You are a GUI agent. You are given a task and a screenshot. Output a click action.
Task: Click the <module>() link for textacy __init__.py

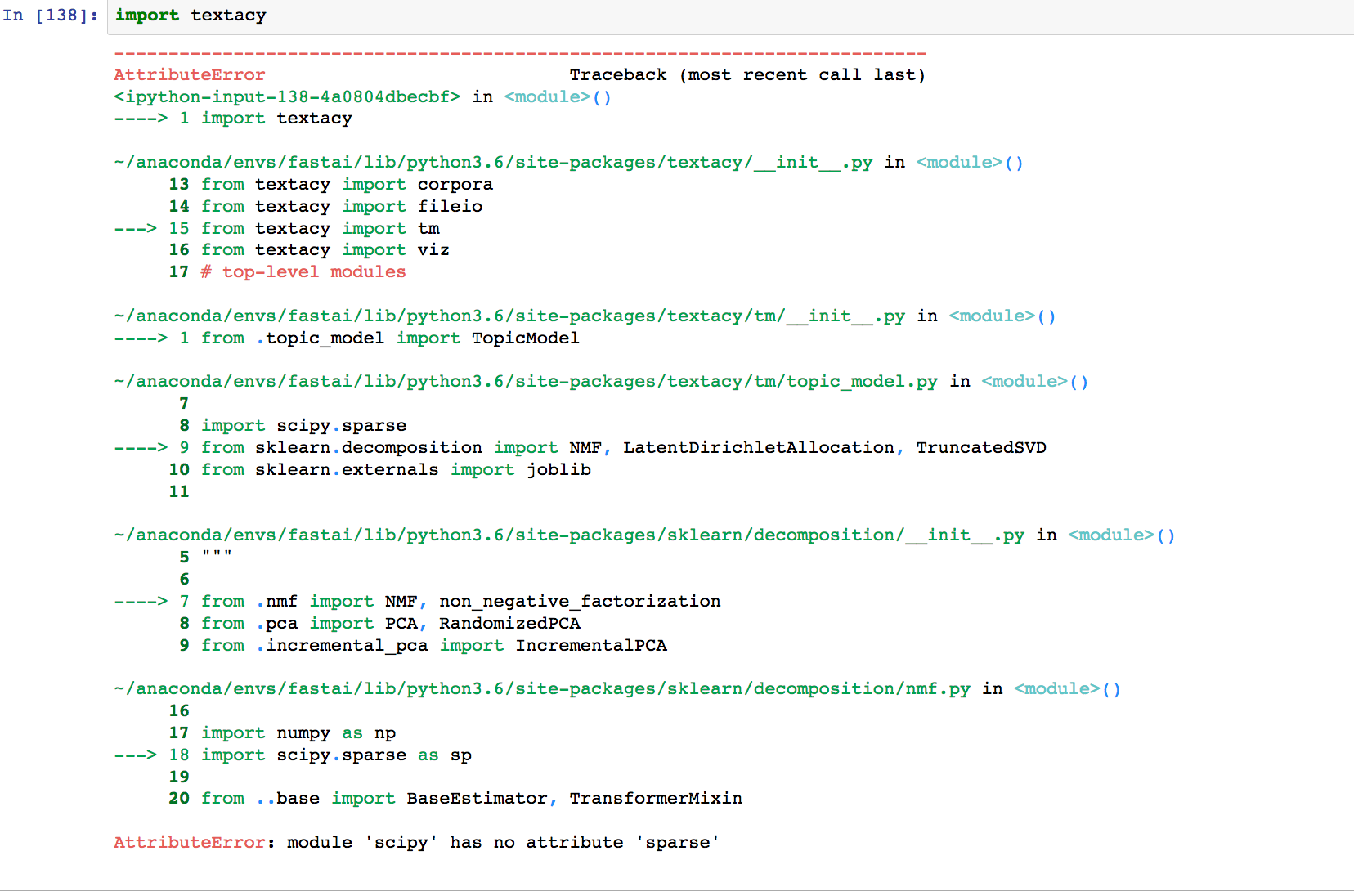pos(968,162)
